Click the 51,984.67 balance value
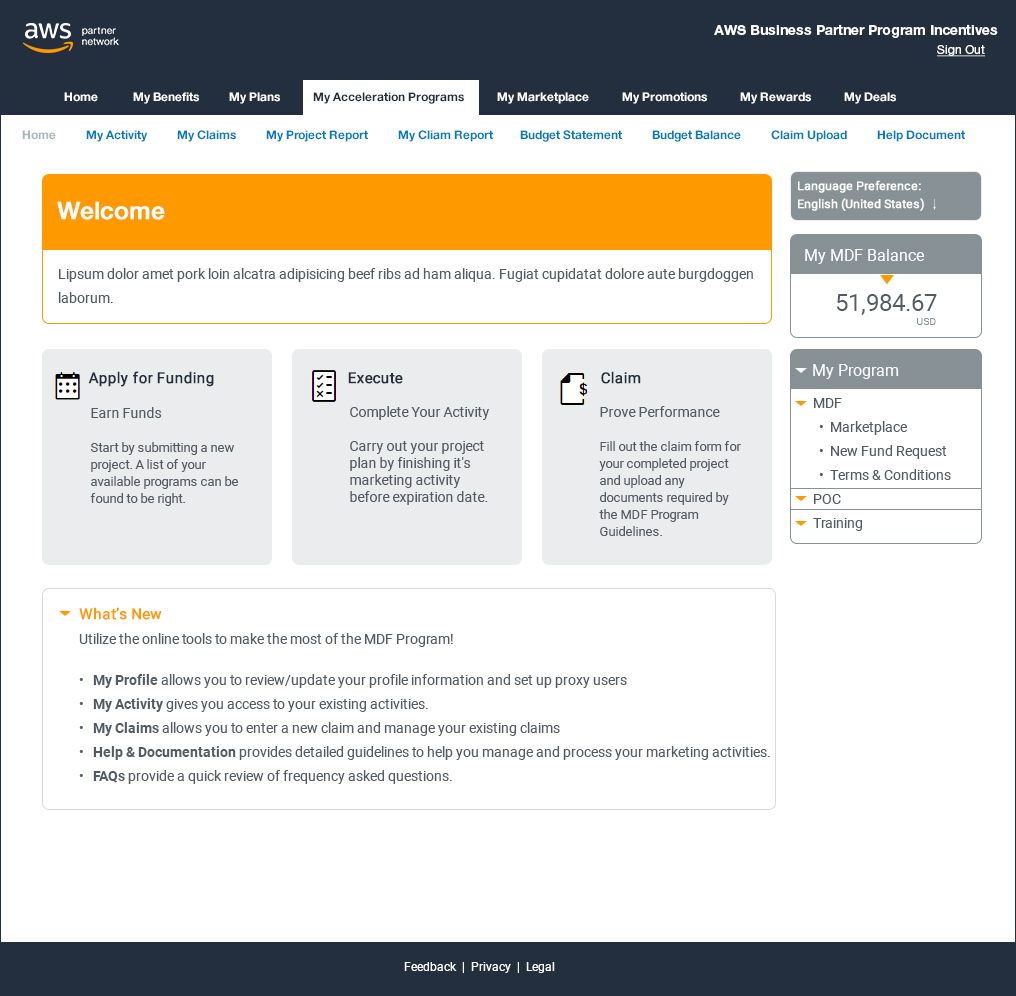 point(886,303)
